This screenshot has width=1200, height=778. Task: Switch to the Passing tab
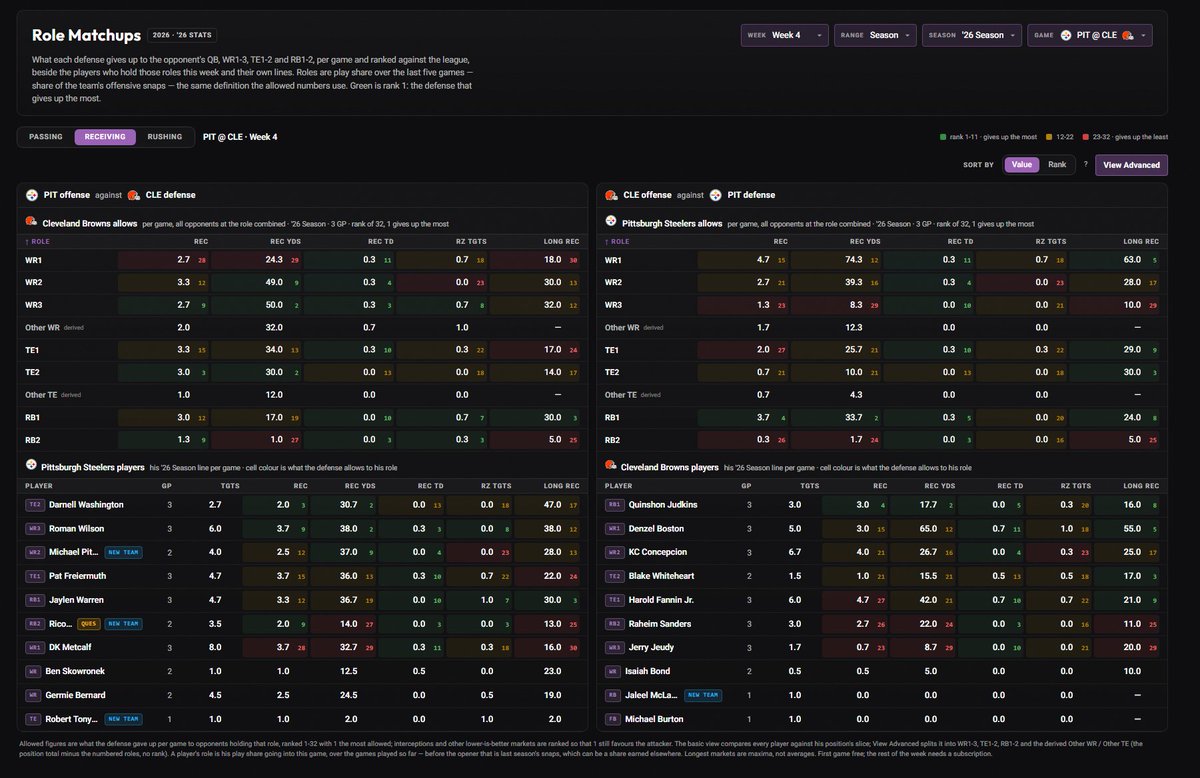(x=46, y=137)
